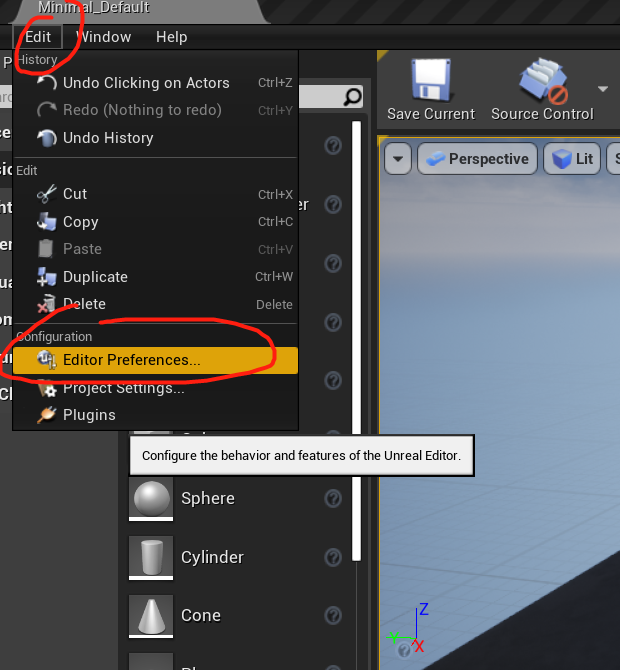
Task: Click the Sphere label
Action: (208, 499)
